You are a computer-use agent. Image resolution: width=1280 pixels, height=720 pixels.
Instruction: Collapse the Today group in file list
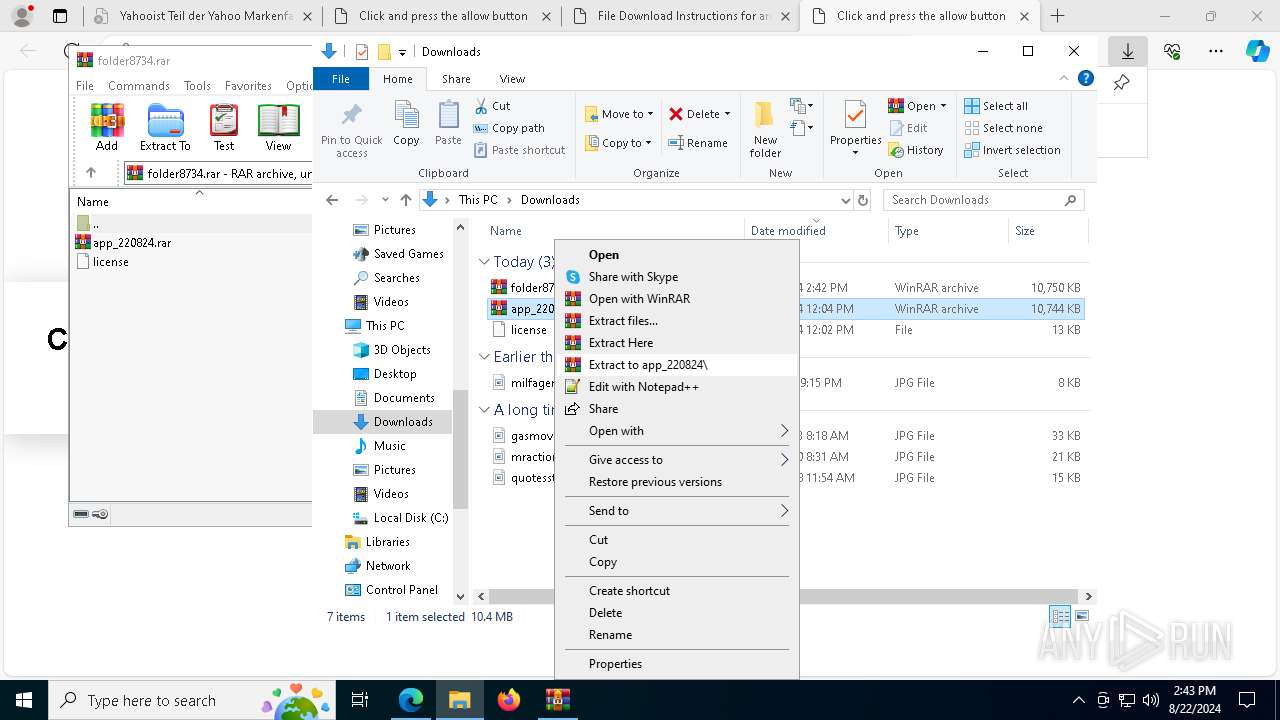click(x=484, y=262)
